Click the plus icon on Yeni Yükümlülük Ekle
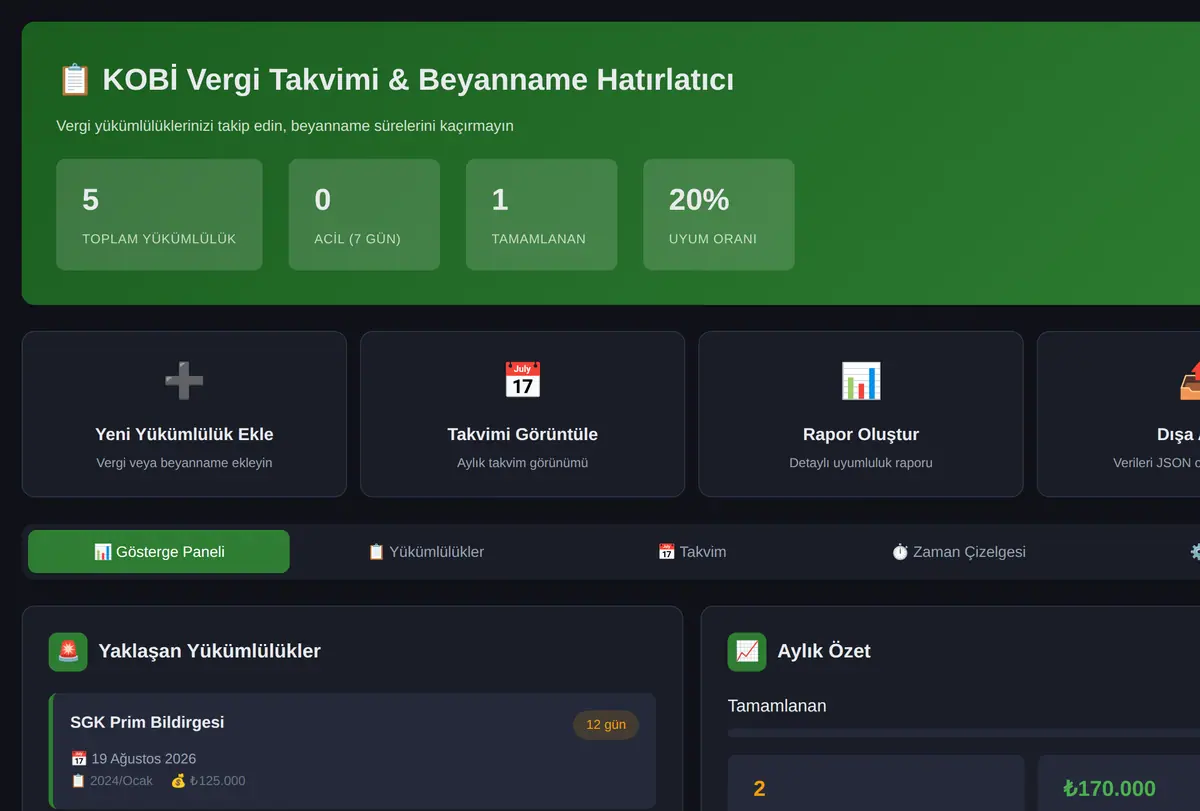The width and height of the screenshot is (1200, 811). coord(184,381)
